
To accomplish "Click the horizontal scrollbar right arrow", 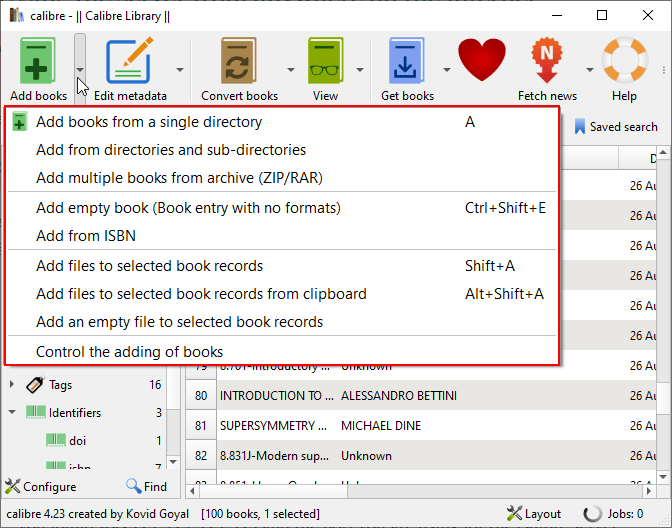I will 649,491.
